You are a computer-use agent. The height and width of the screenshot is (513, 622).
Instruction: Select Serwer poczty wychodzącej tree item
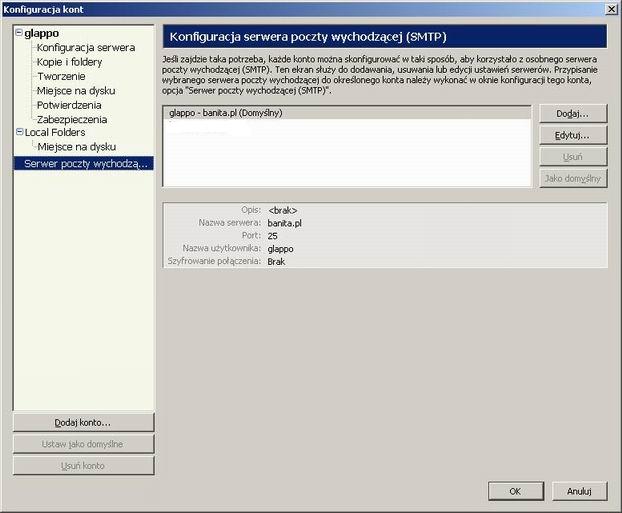coord(85,163)
